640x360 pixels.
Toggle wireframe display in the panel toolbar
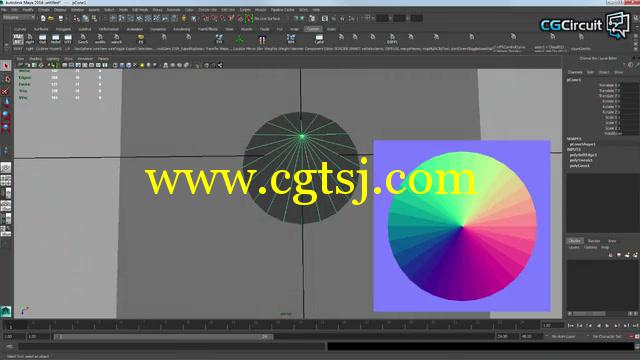116,65
